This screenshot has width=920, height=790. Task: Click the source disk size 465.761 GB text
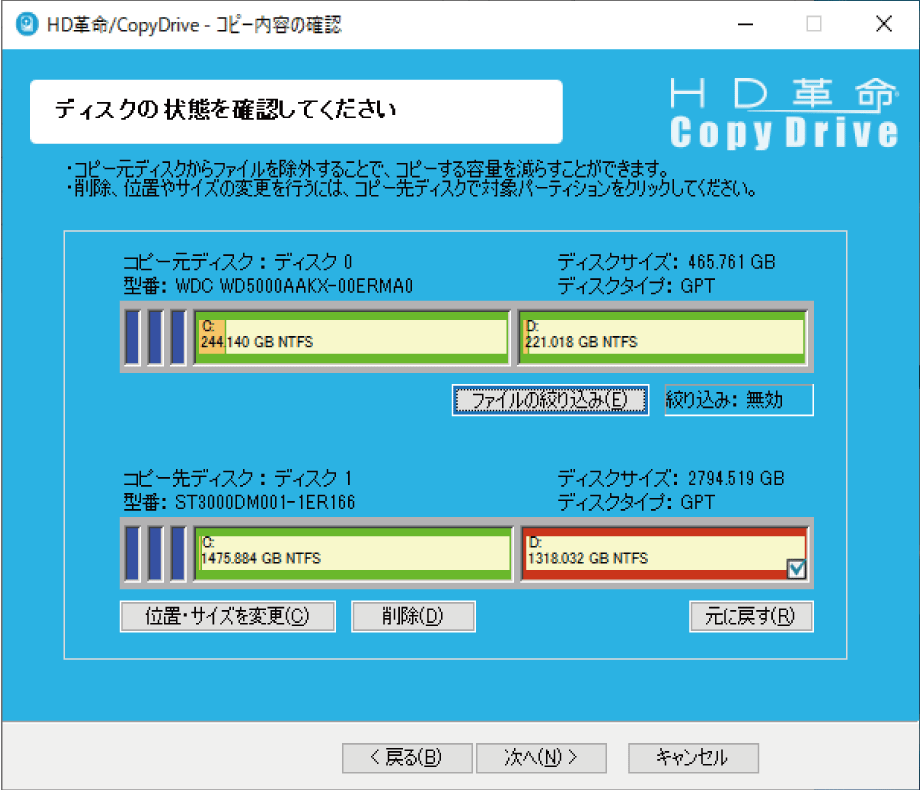(x=732, y=262)
